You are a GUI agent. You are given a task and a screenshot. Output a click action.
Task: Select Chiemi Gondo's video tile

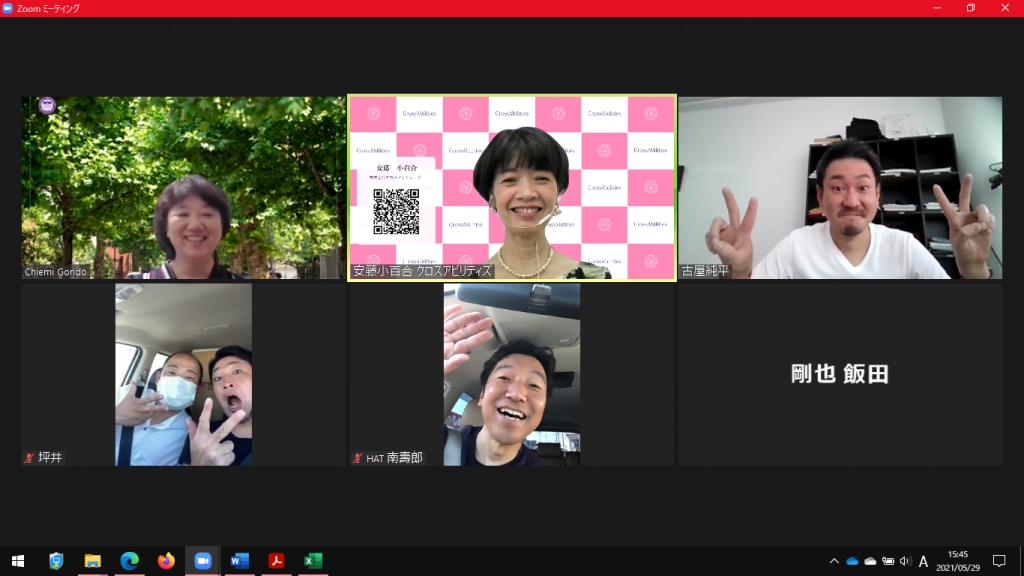pos(183,187)
